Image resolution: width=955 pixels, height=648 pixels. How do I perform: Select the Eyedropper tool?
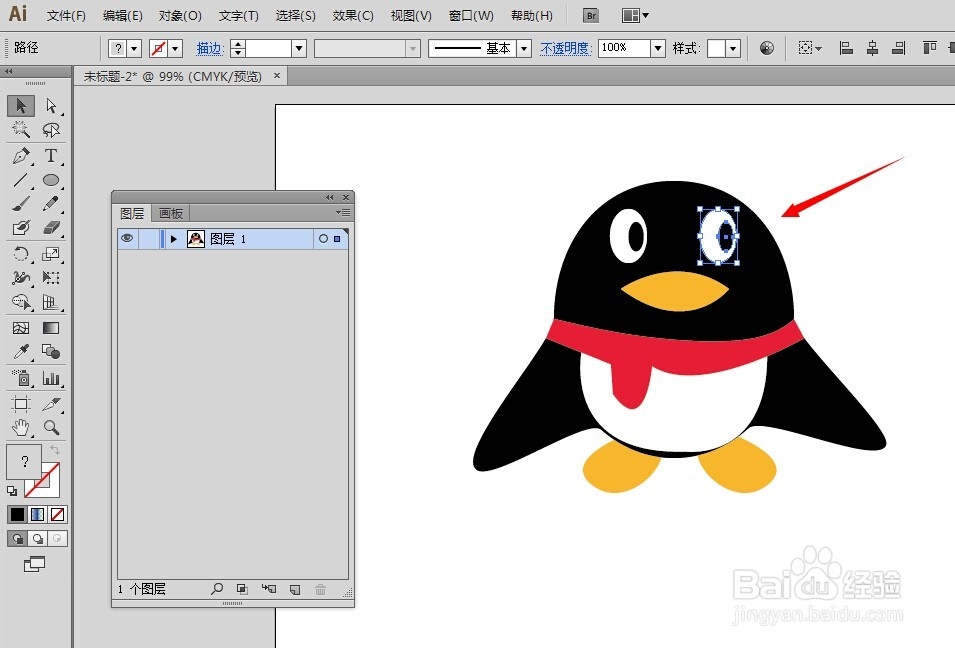pyautogui.click(x=21, y=351)
